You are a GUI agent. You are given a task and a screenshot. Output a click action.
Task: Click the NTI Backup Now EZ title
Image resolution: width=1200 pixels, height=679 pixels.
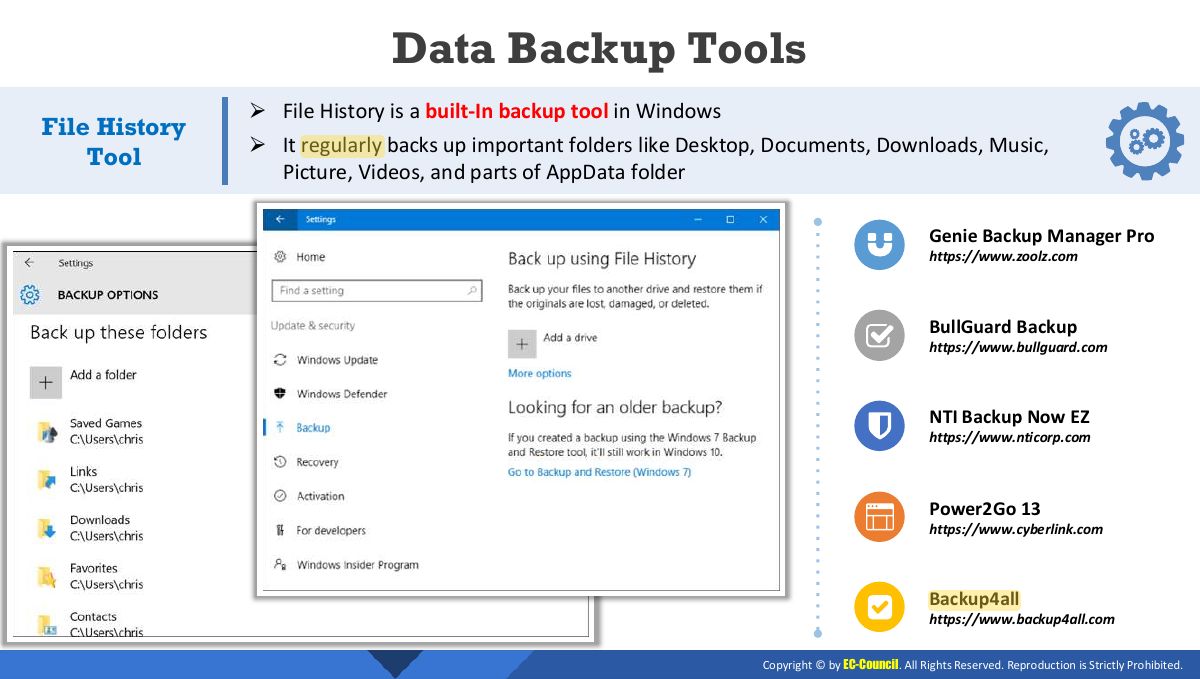point(1009,417)
